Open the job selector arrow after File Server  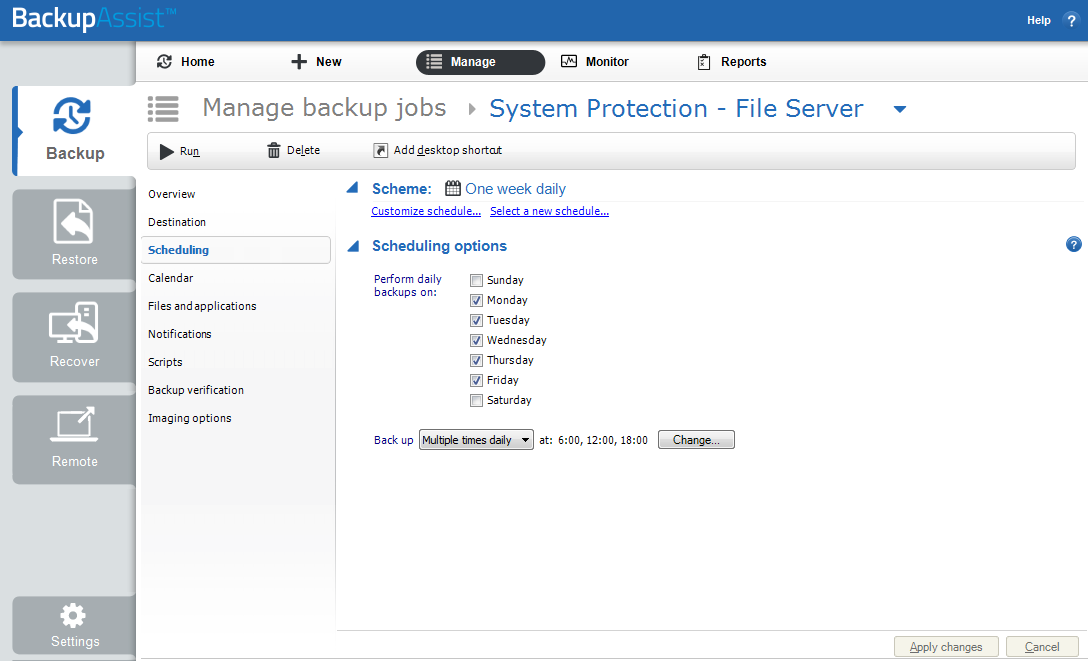click(900, 109)
